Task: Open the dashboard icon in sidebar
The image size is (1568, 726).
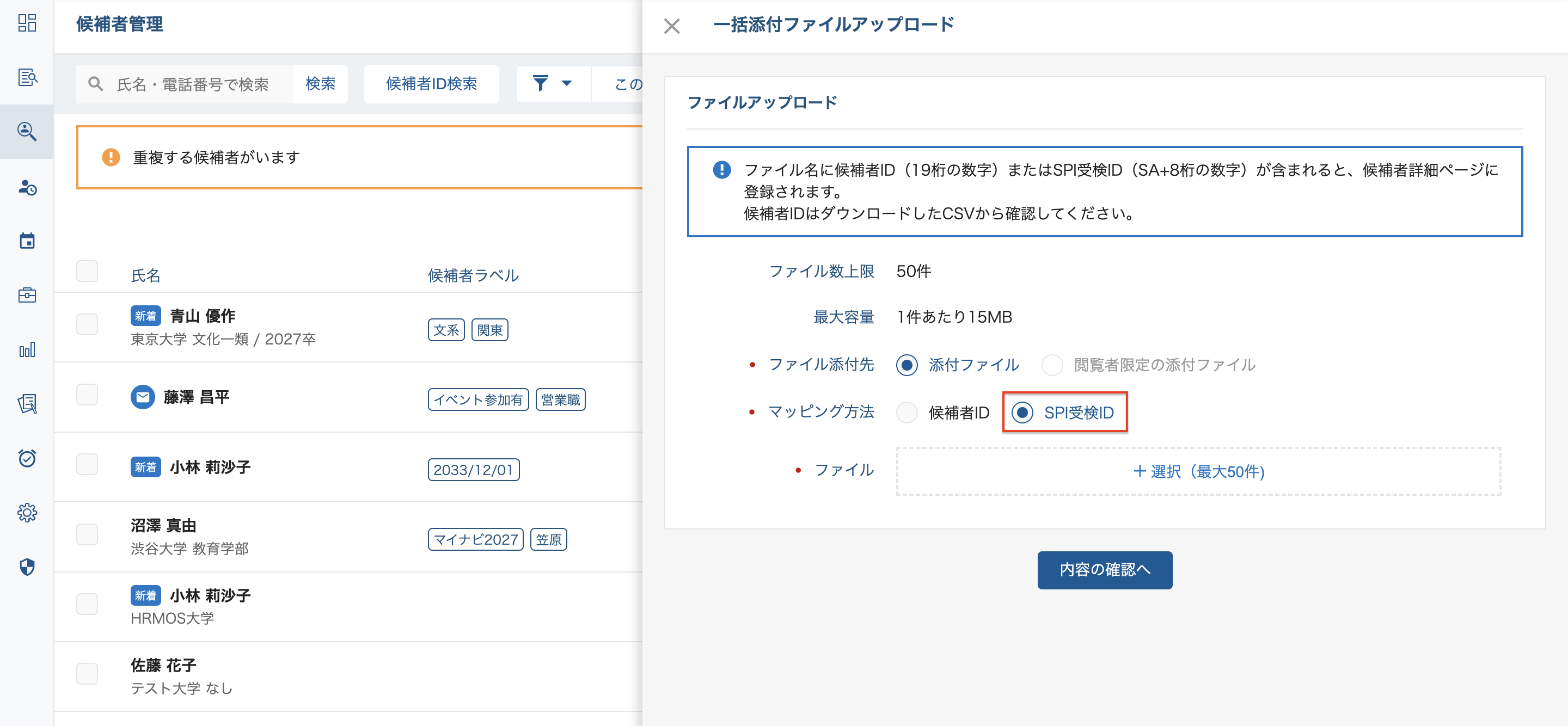Action: tap(27, 23)
